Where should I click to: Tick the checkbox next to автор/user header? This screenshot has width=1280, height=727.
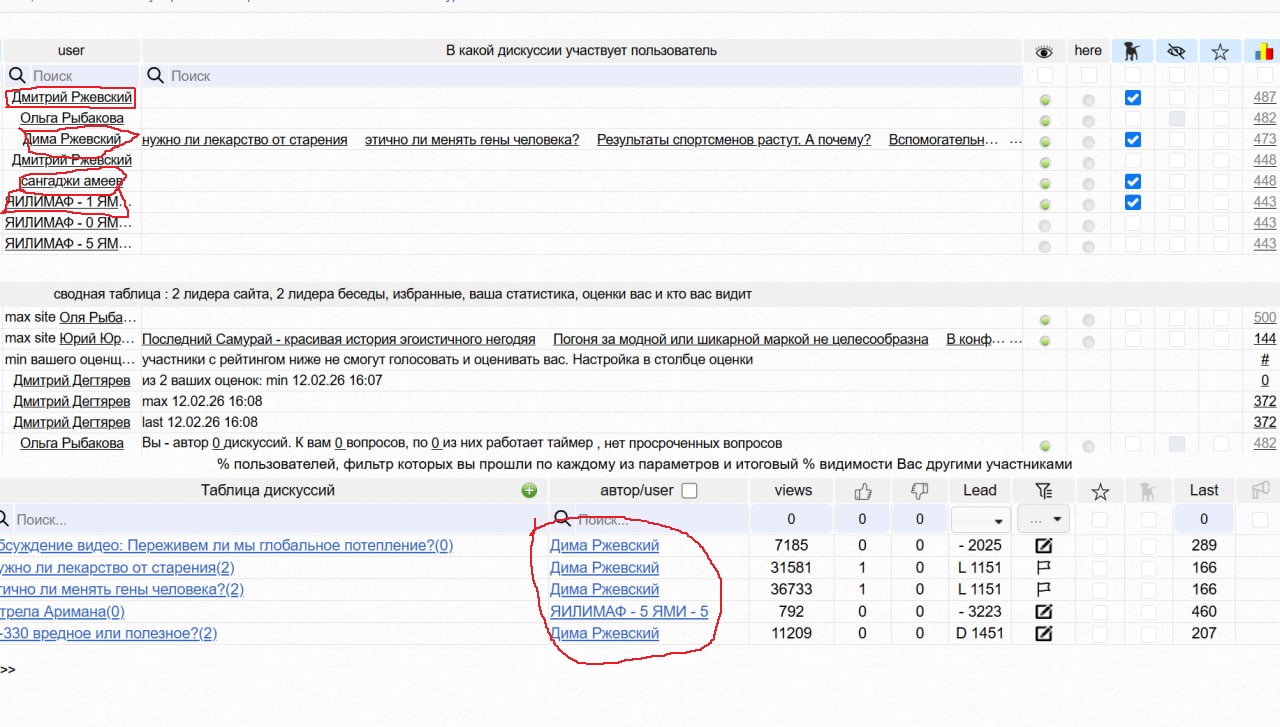pyautogui.click(x=688, y=491)
